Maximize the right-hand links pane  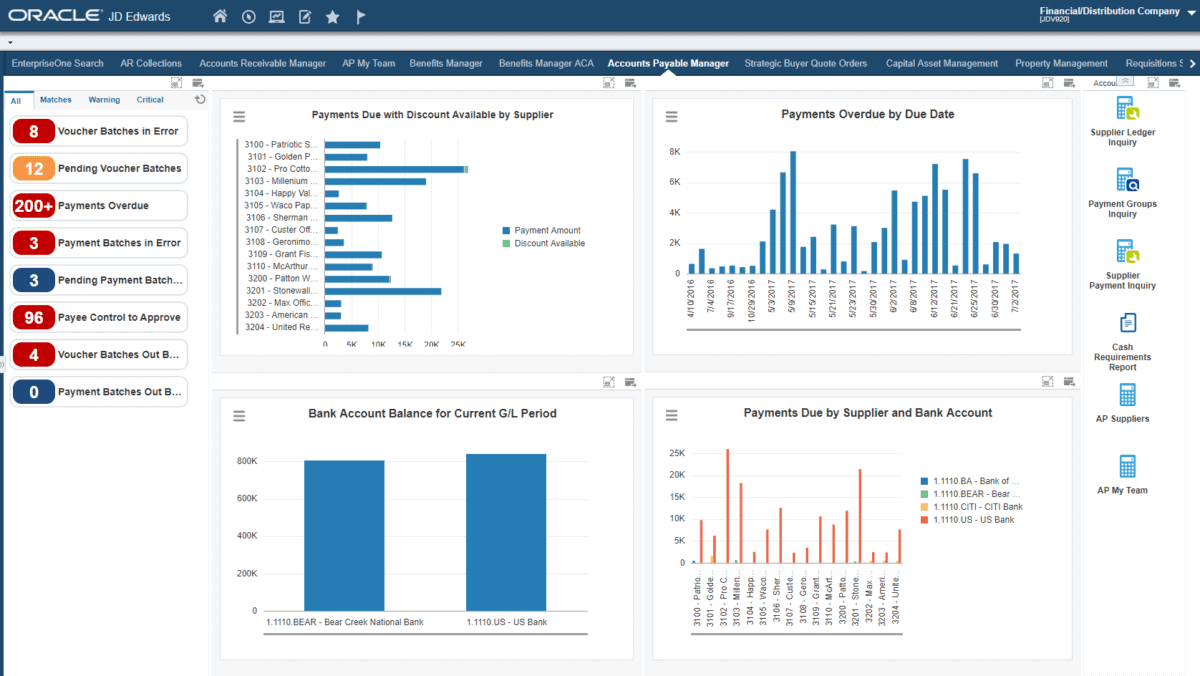1152,83
